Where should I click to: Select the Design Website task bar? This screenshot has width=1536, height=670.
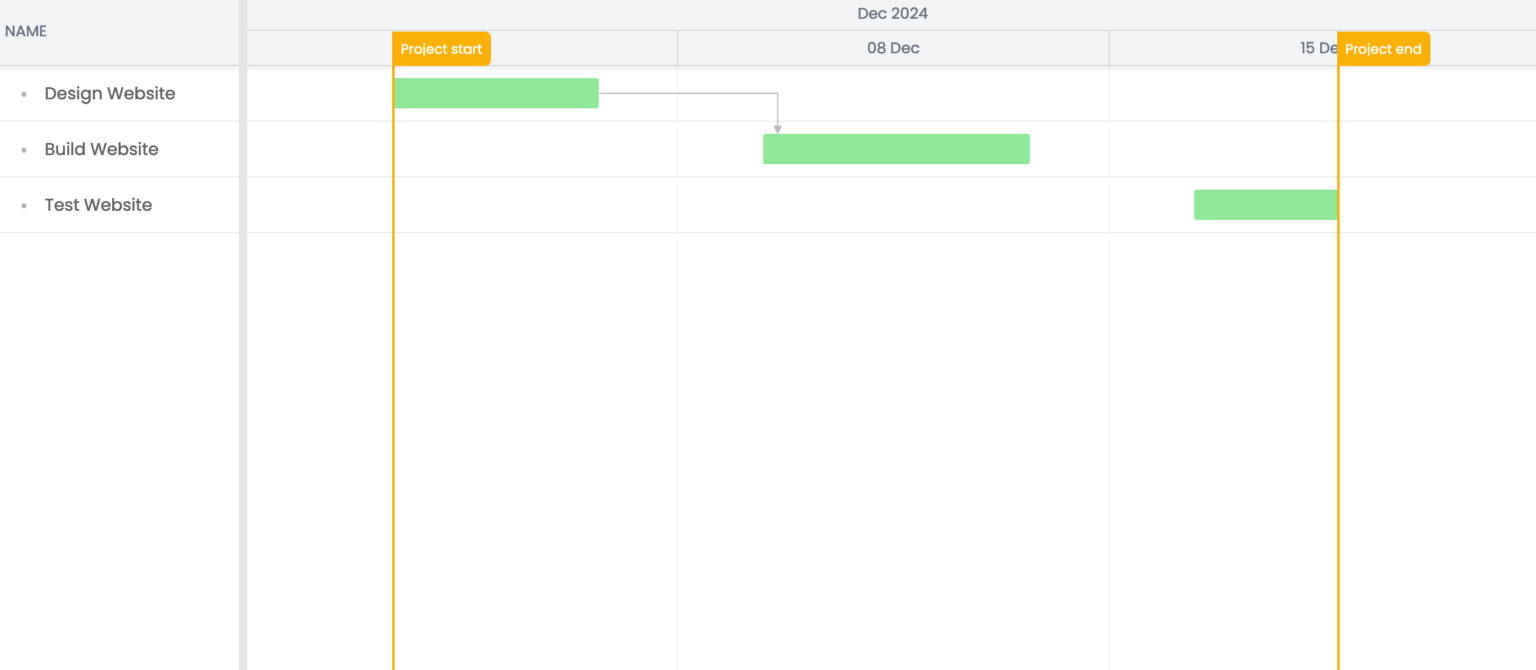coord(496,93)
